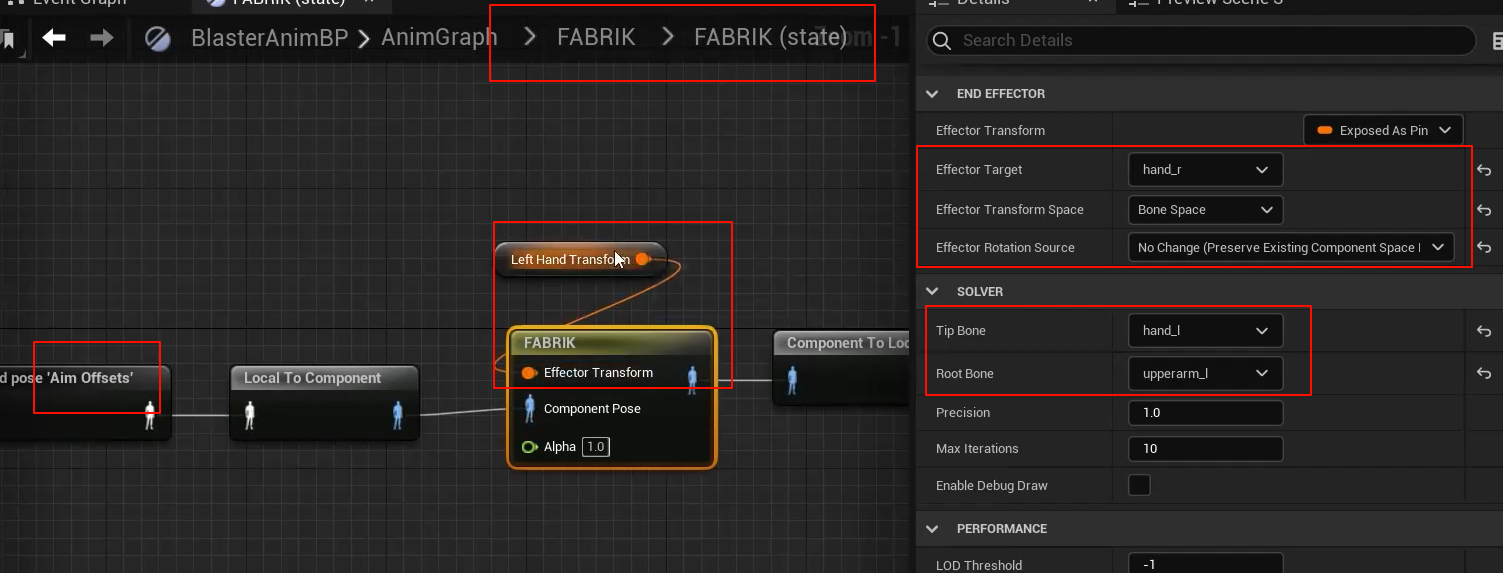Go to AnimGraph in the breadcrumb
Image resolution: width=1503 pixels, height=573 pixels.
coord(439,38)
